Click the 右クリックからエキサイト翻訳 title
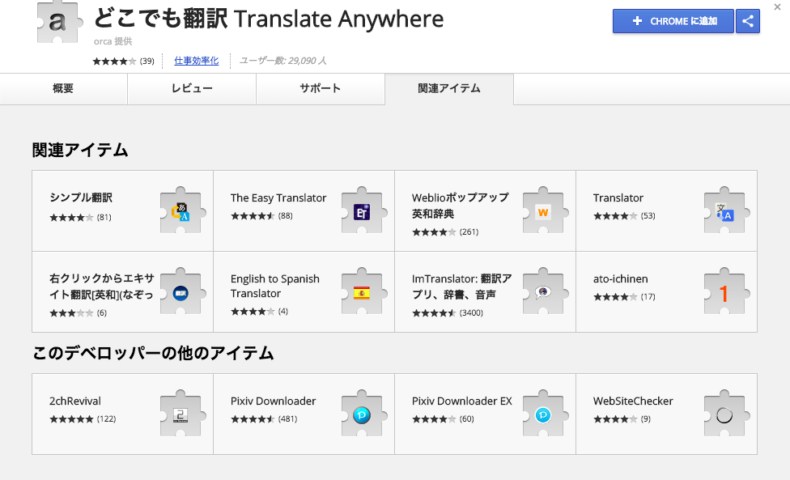The width and height of the screenshot is (790, 480). tap(101, 286)
